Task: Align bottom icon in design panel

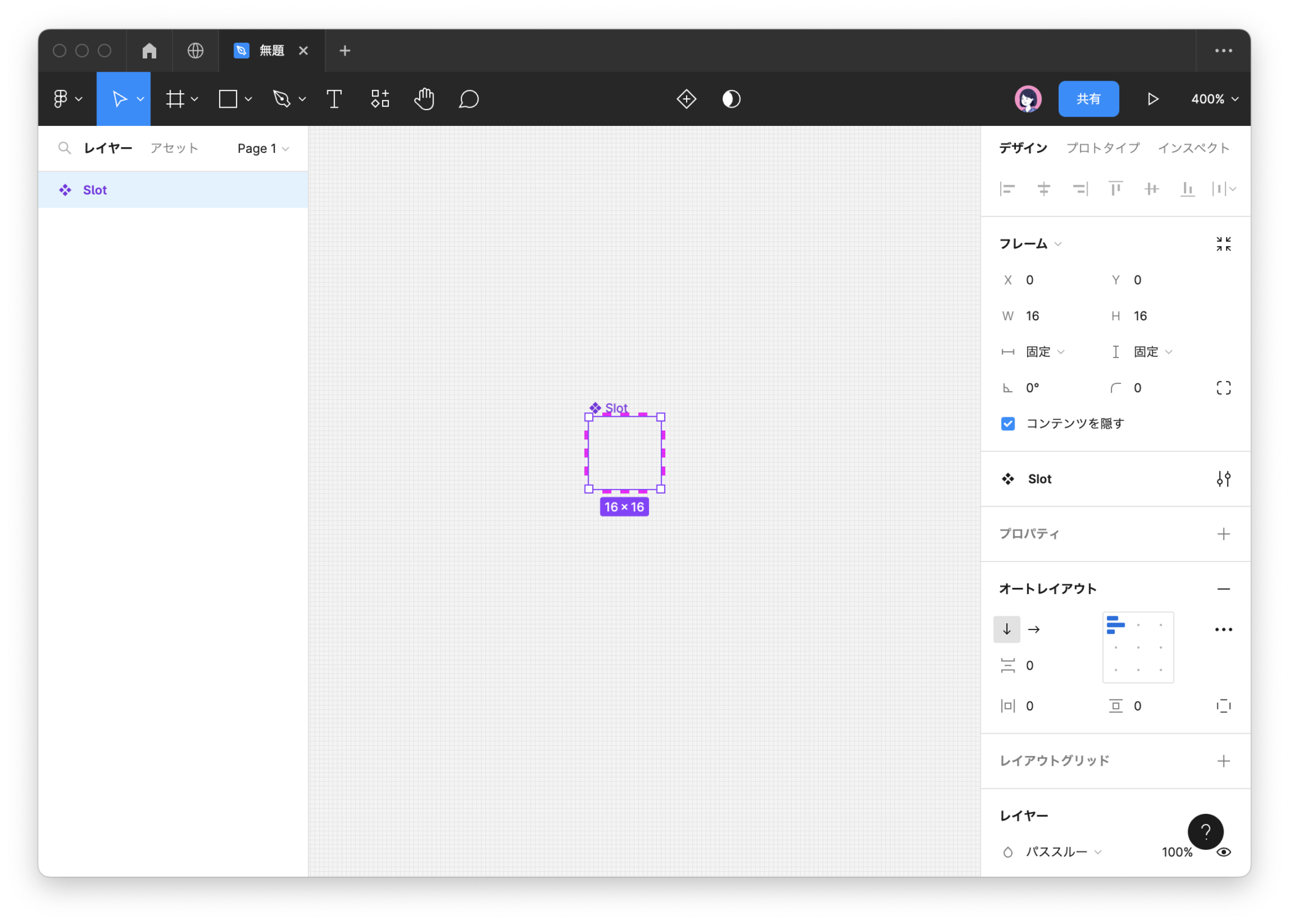Action: tap(1188, 189)
